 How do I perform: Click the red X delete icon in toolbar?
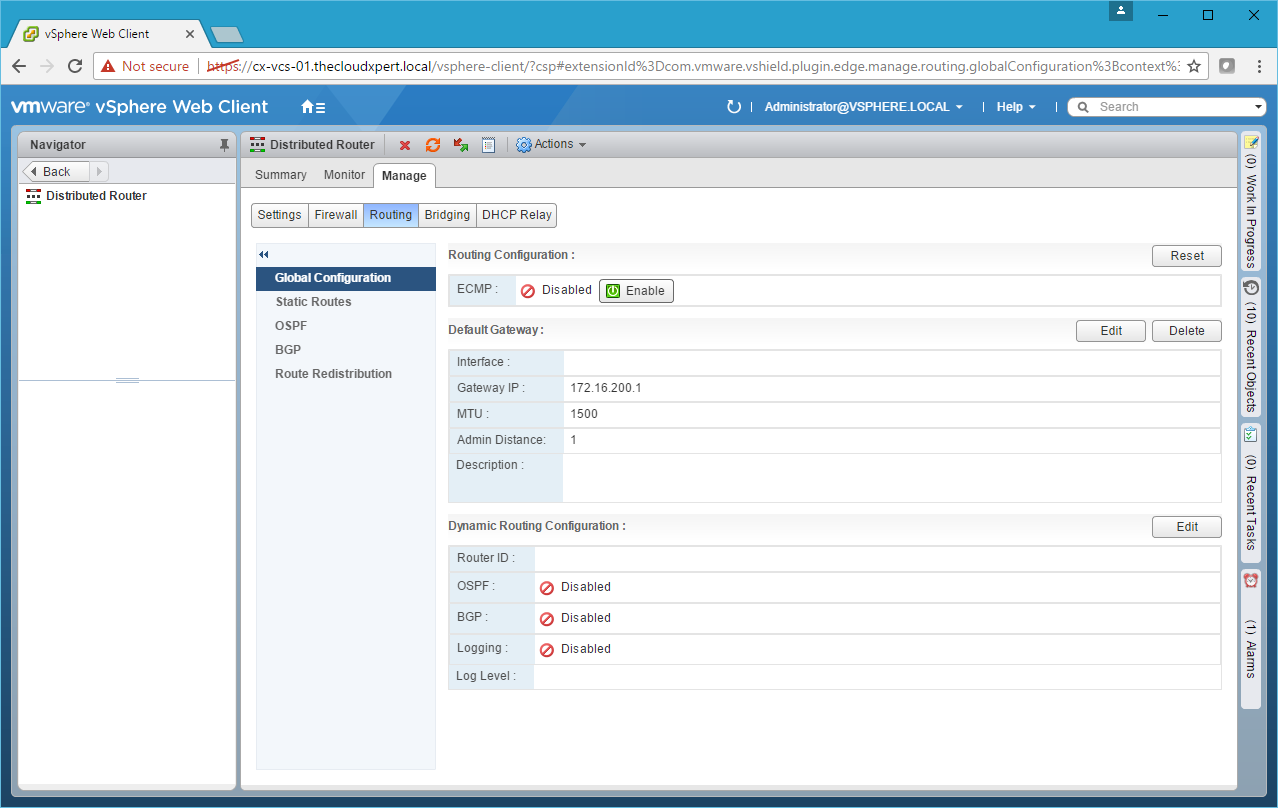point(405,145)
